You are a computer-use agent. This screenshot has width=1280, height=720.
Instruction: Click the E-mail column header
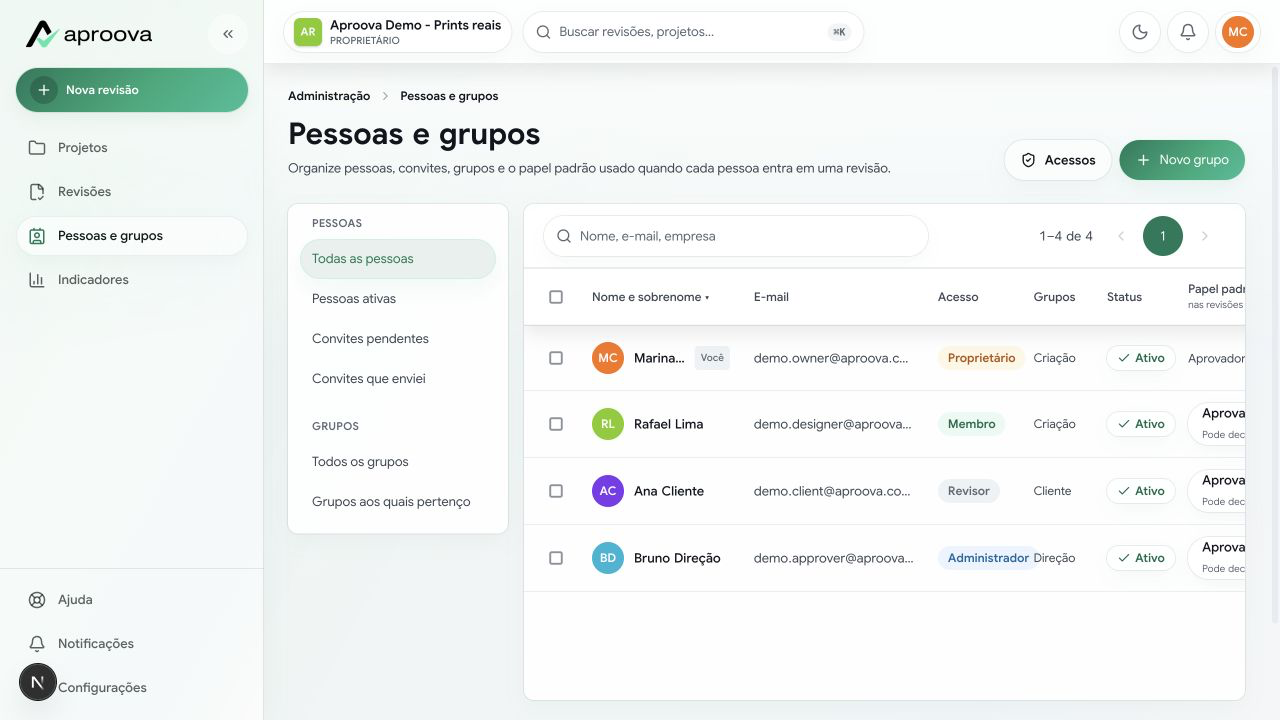click(x=771, y=297)
